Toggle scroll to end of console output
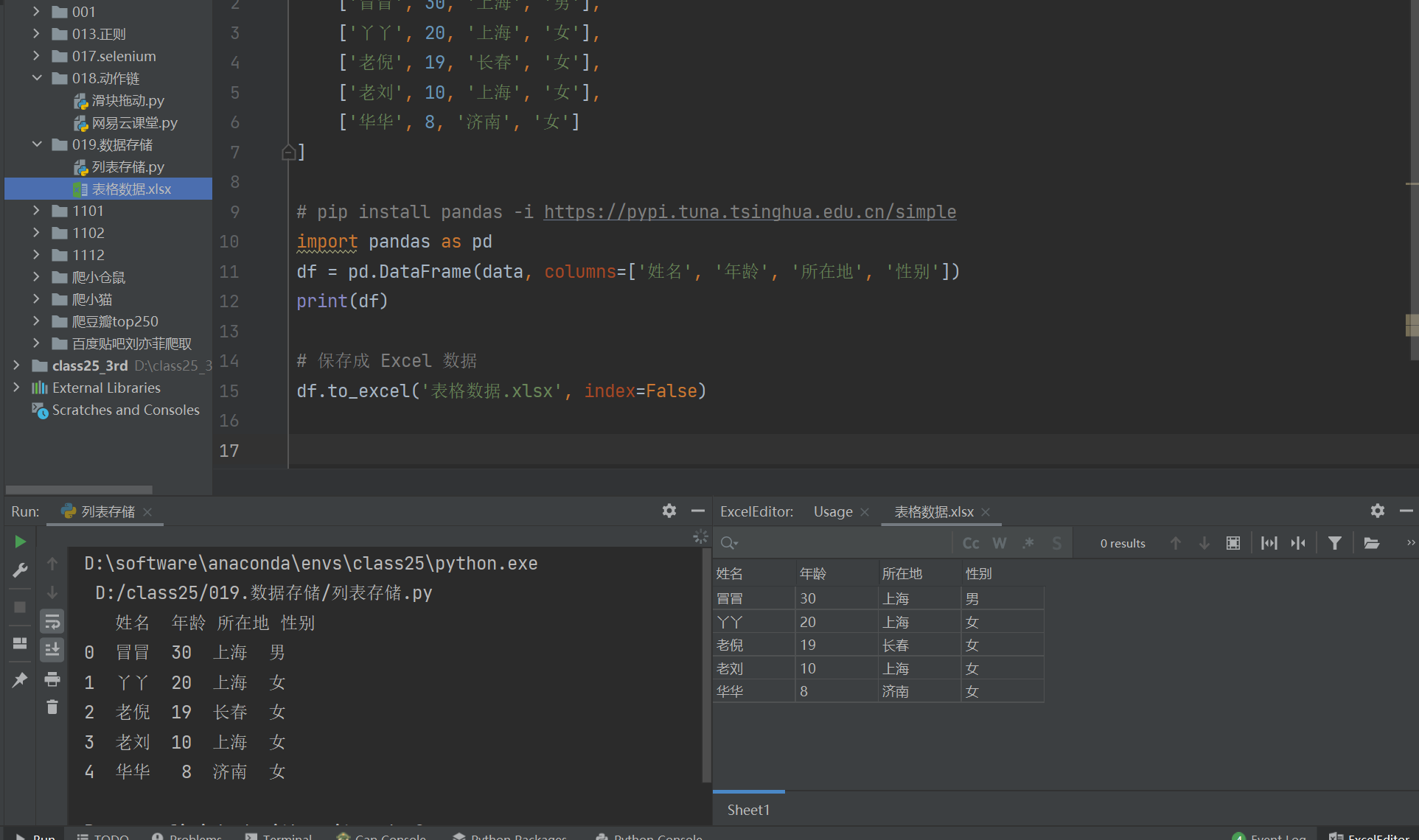1419x840 pixels. (52, 650)
